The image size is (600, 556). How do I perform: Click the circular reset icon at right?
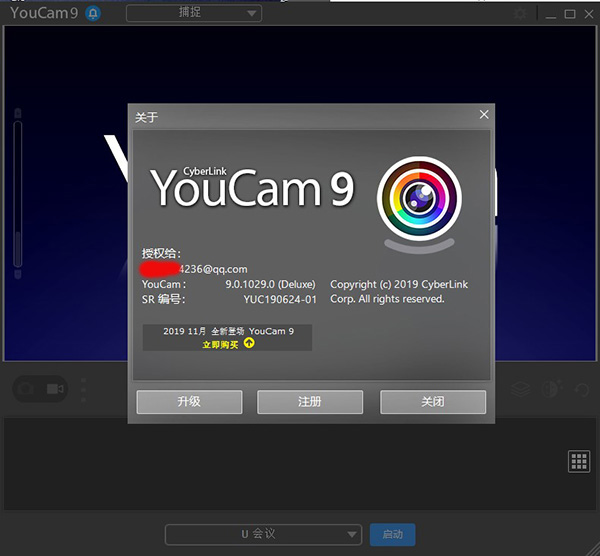point(581,389)
